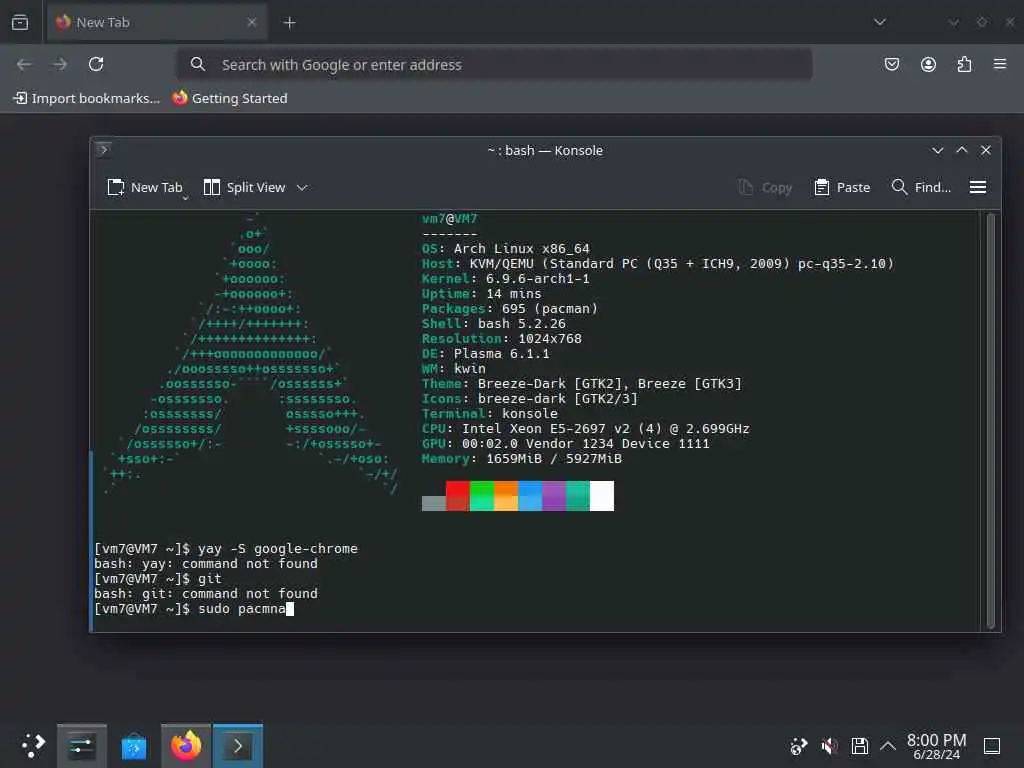Open the Firefox account icon
Screen dimensions: 1024x768
pos(928,64)
